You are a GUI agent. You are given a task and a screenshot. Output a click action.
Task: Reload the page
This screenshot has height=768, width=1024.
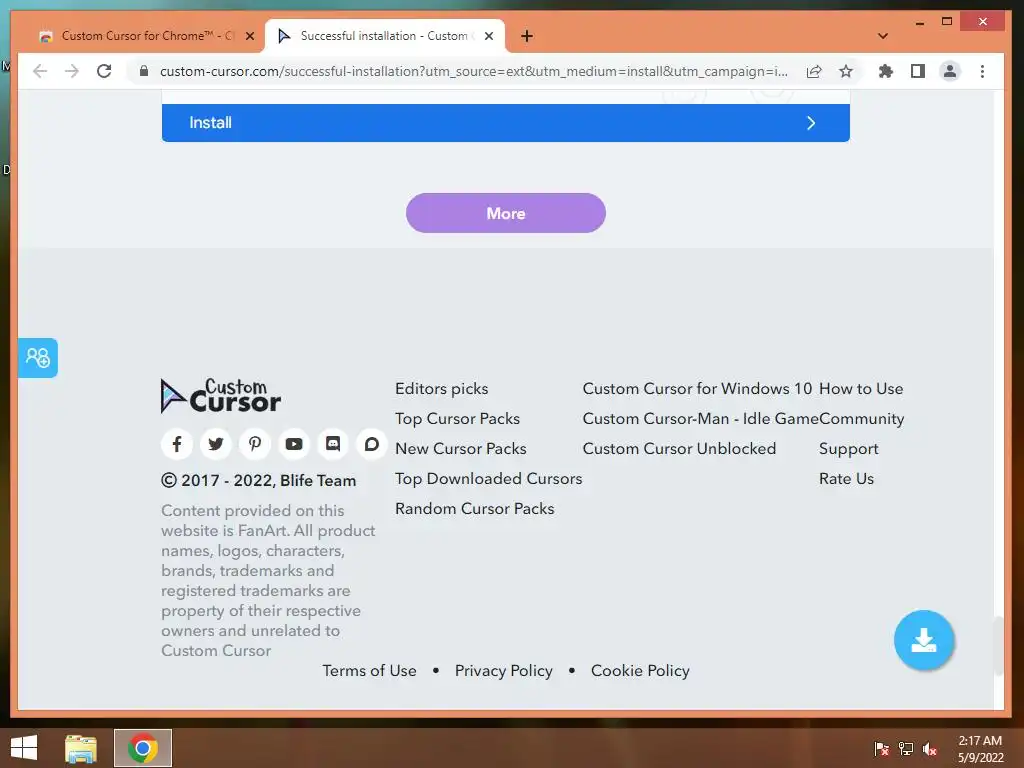pos(104,71)
